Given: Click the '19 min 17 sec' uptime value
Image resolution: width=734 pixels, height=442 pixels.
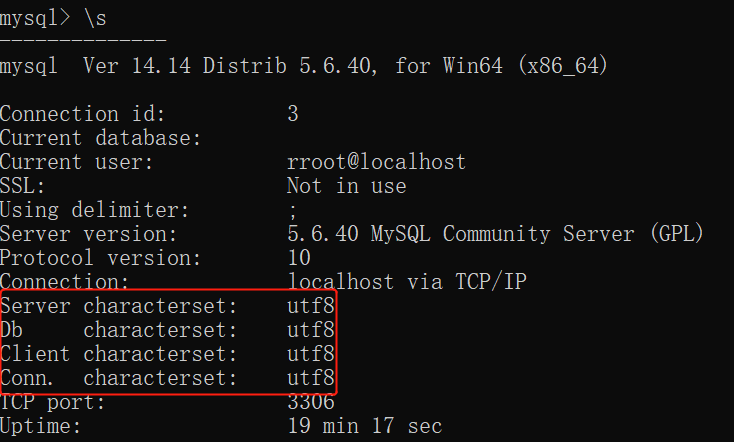Looking at the screenshot, I should pos(364,426).
